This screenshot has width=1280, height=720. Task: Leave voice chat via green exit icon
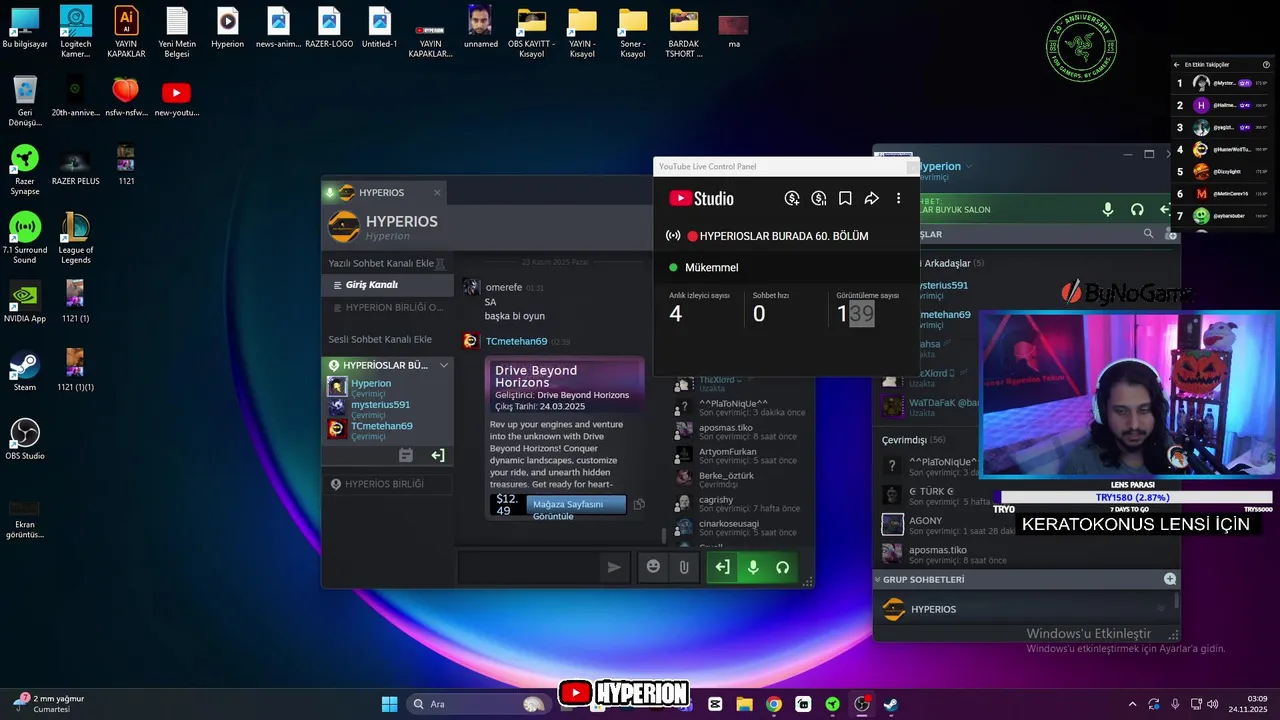[722, 567]
